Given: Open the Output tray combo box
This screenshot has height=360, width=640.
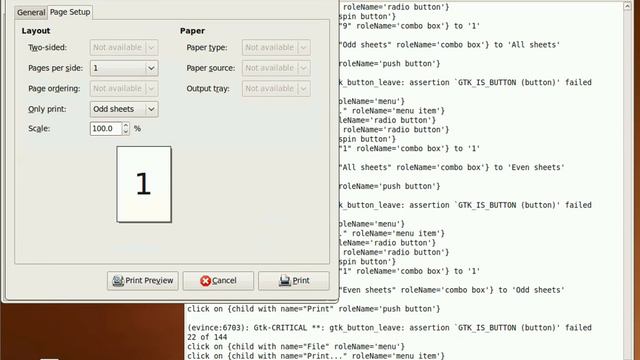Looking at the screenshot, I should pyautogui.click(x=276, y=89).
